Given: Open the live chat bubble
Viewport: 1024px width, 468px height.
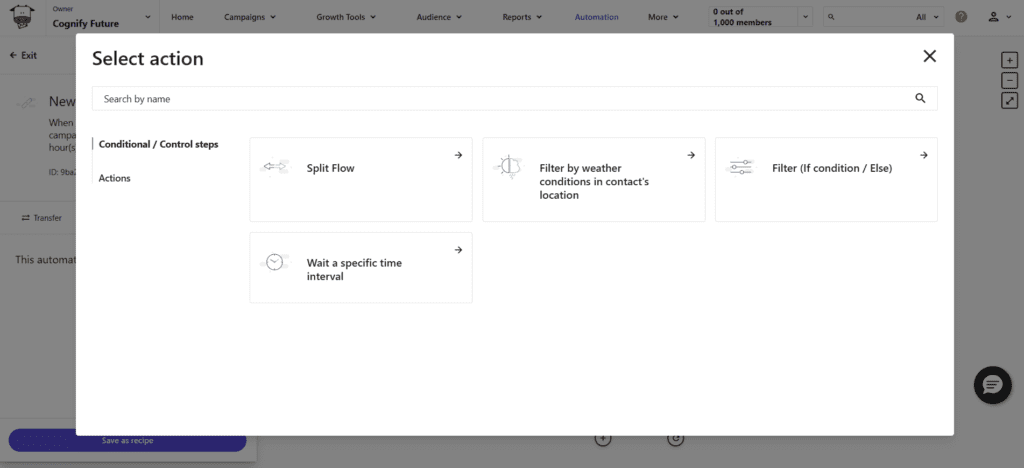Looking at the screenshot, I should click(993, 385).
